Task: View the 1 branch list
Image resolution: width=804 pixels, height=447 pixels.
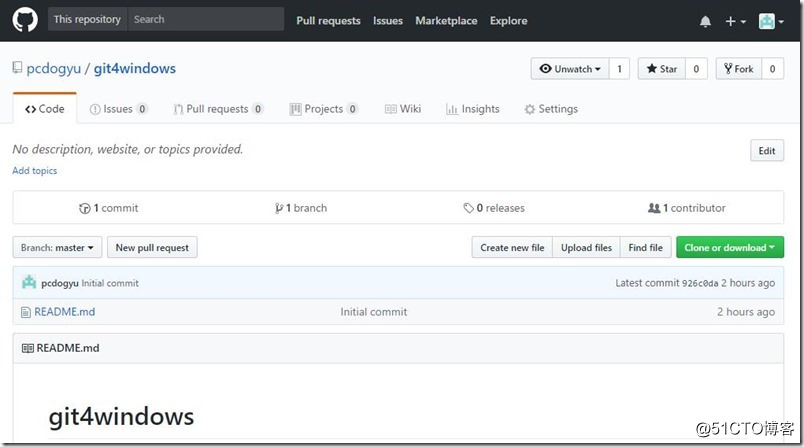Action: (x=301, y=208)
